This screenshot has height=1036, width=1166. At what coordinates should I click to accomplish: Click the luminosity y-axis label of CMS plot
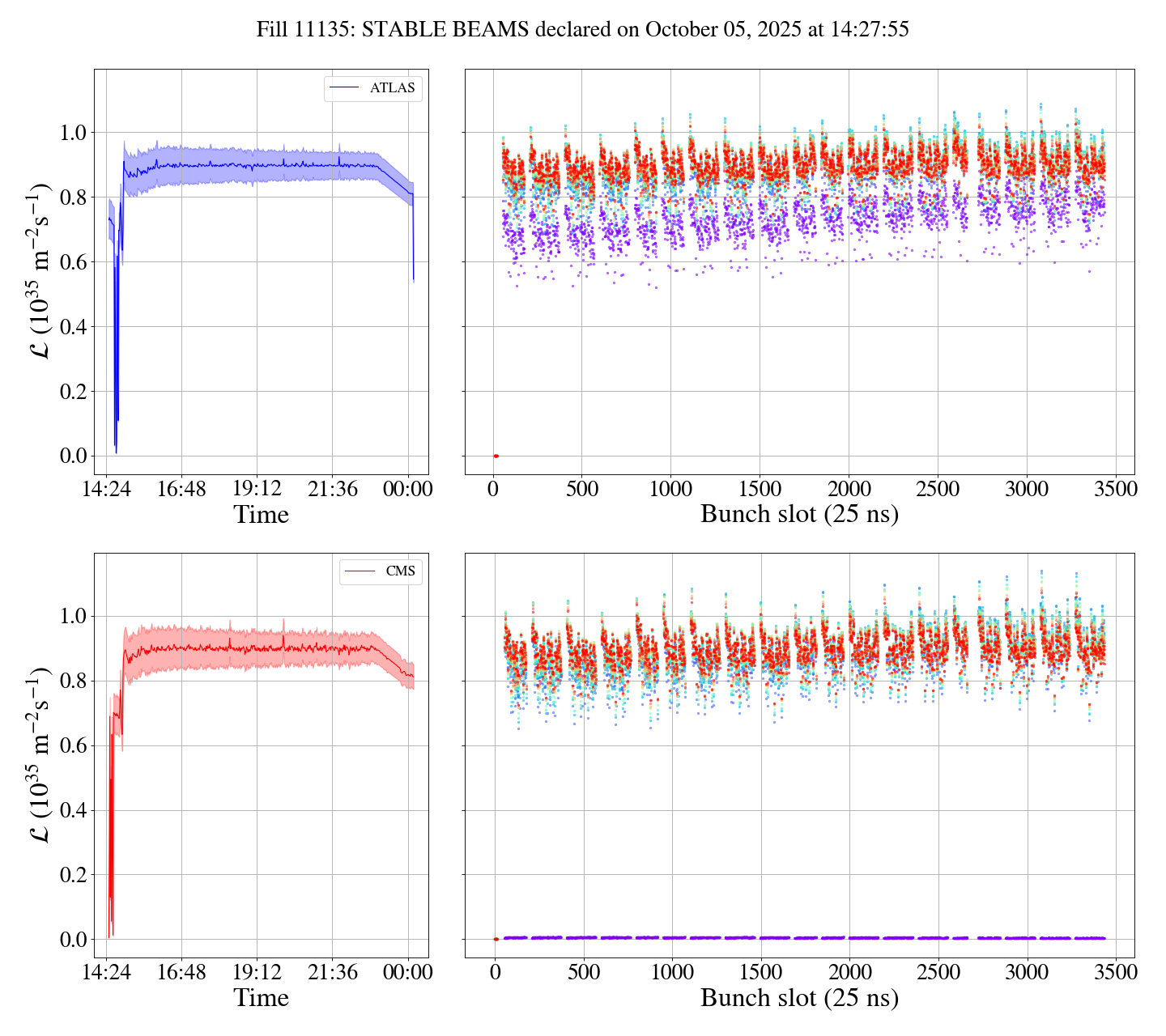point(38,754)
